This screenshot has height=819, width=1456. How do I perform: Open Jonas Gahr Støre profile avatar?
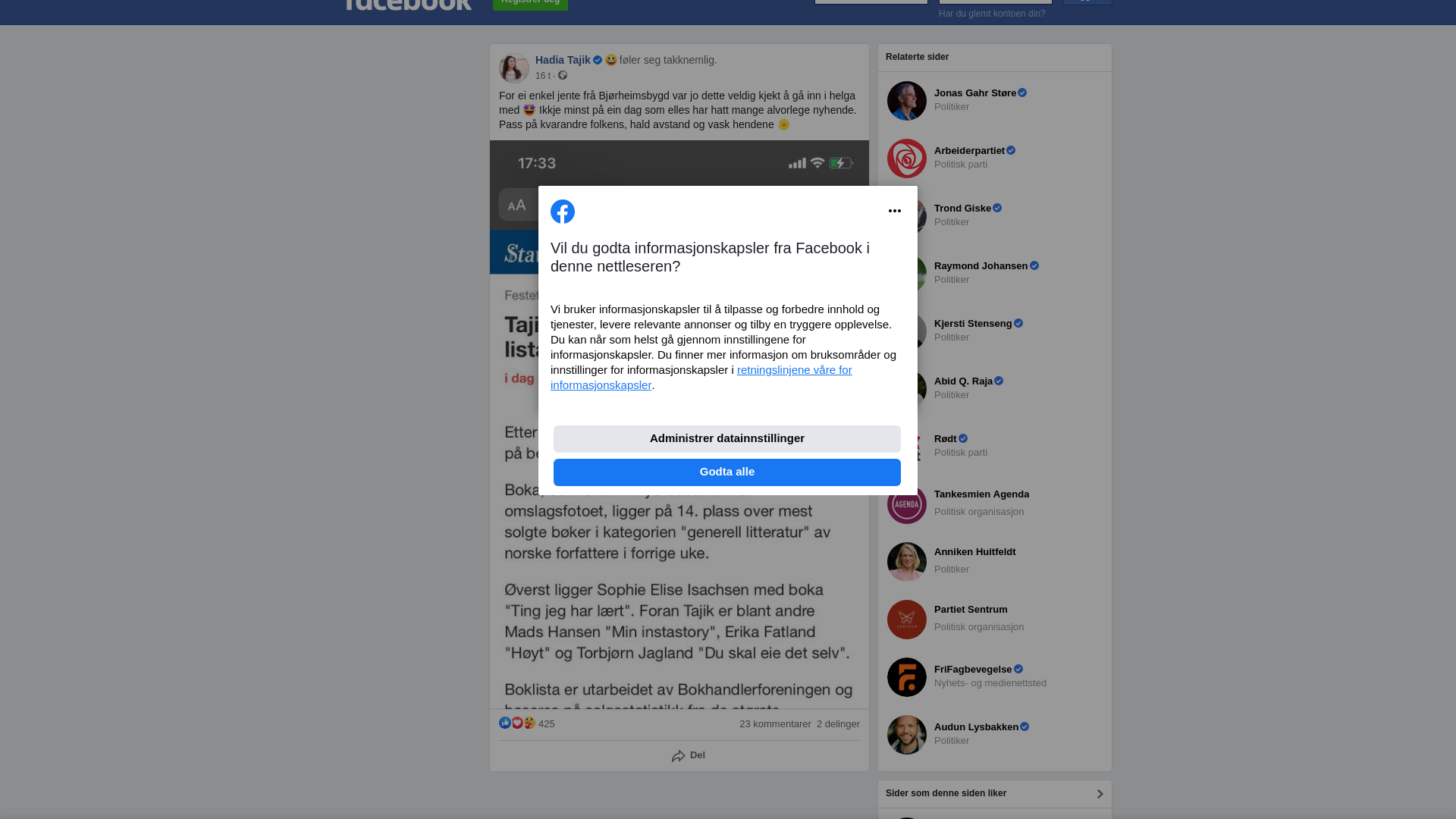point(907,101)
